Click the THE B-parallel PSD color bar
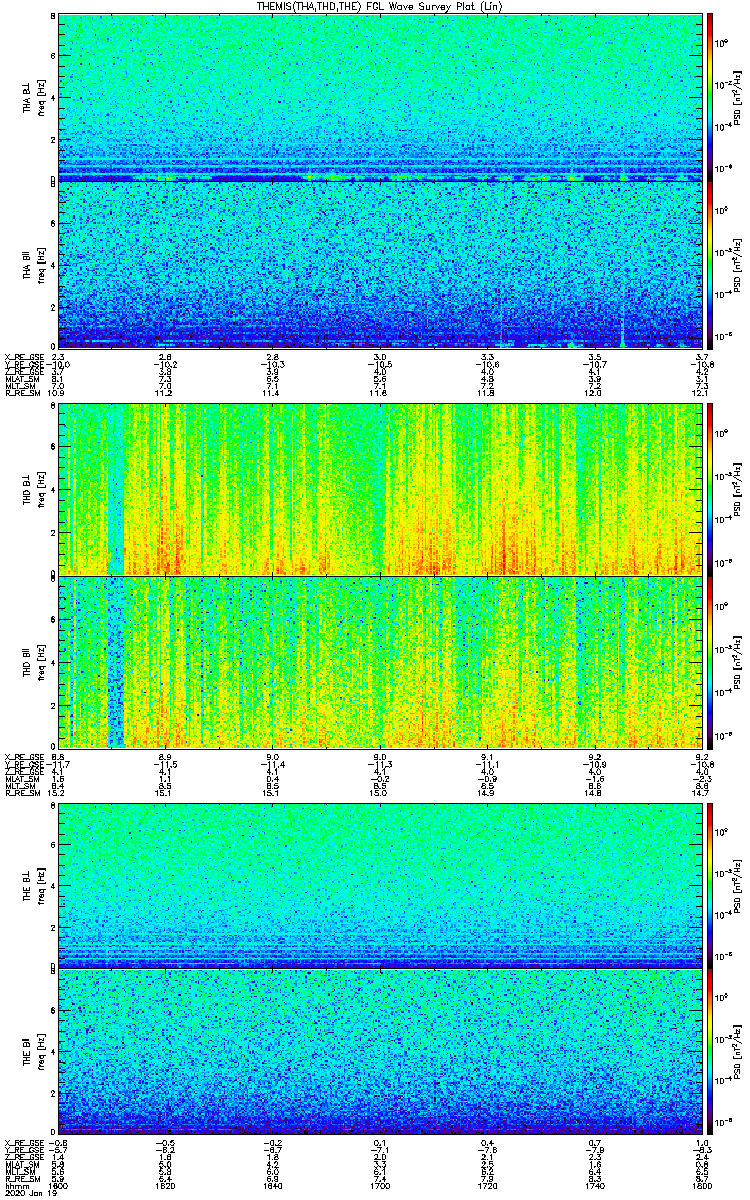 pyautogui.click(x=710, y=1053)
